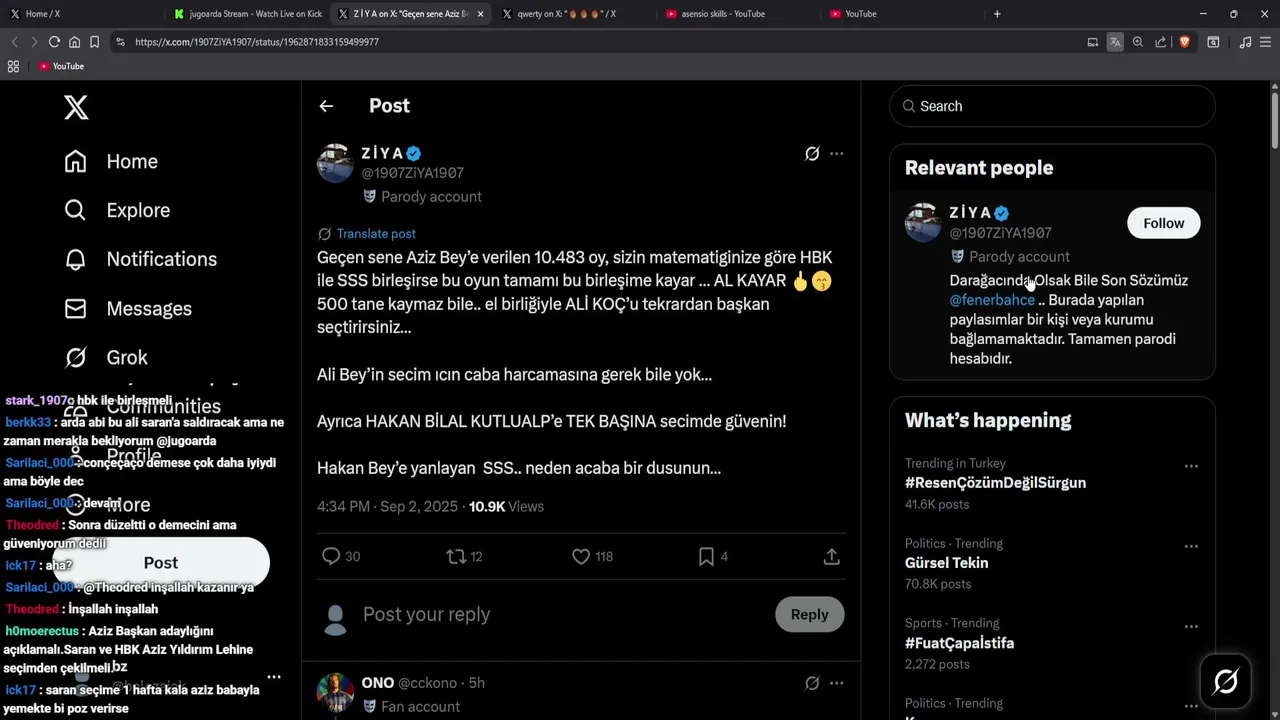The height and width of the screenshot is (720, 1280).
Task: Close the active ZİYA on X tab
Action: tap(481, 14)
